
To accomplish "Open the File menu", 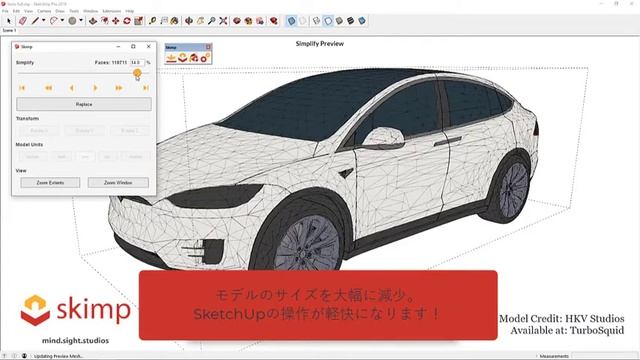I will pos(5,11).
